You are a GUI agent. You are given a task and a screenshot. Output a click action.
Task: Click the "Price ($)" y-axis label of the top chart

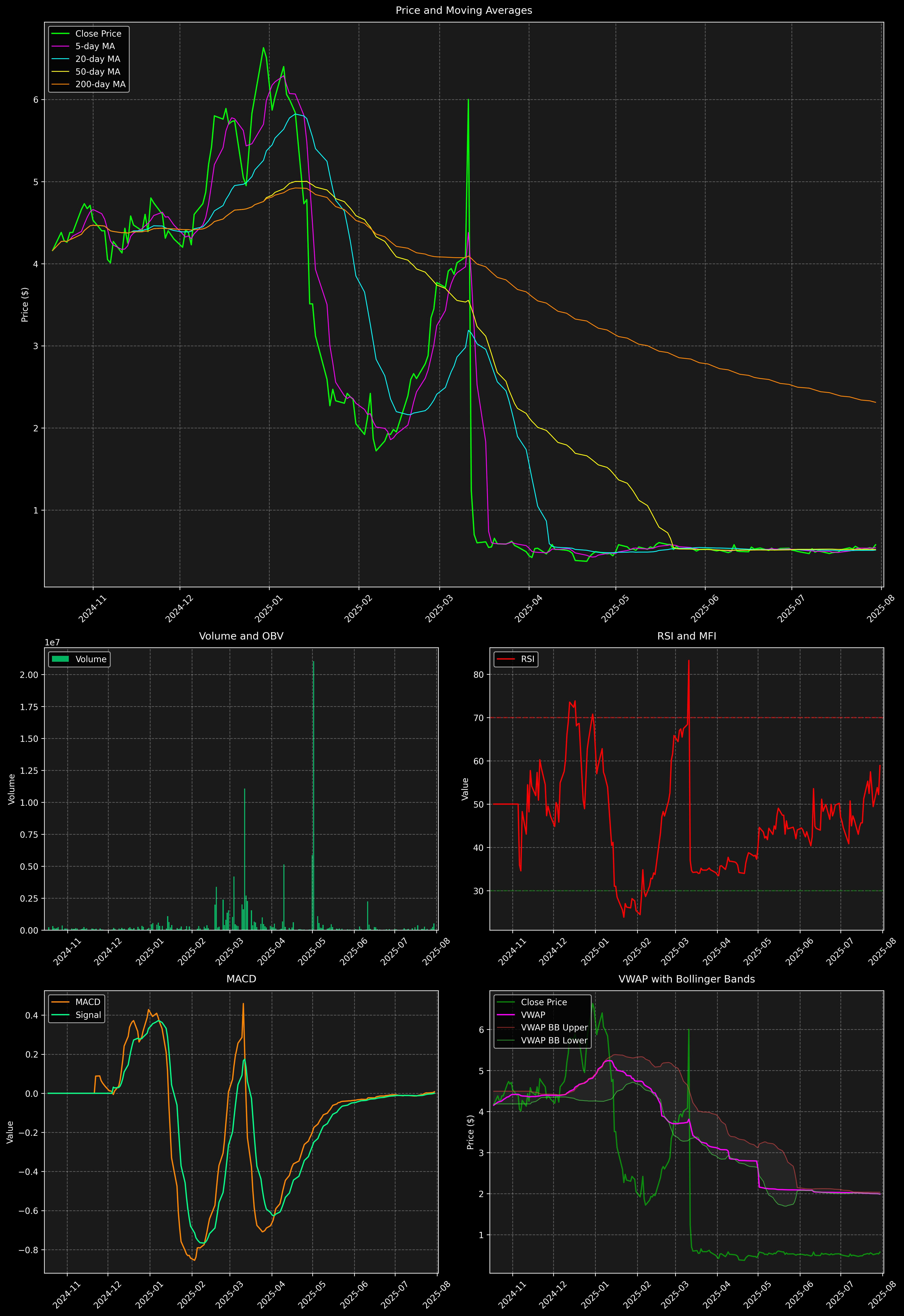(25, 305)
